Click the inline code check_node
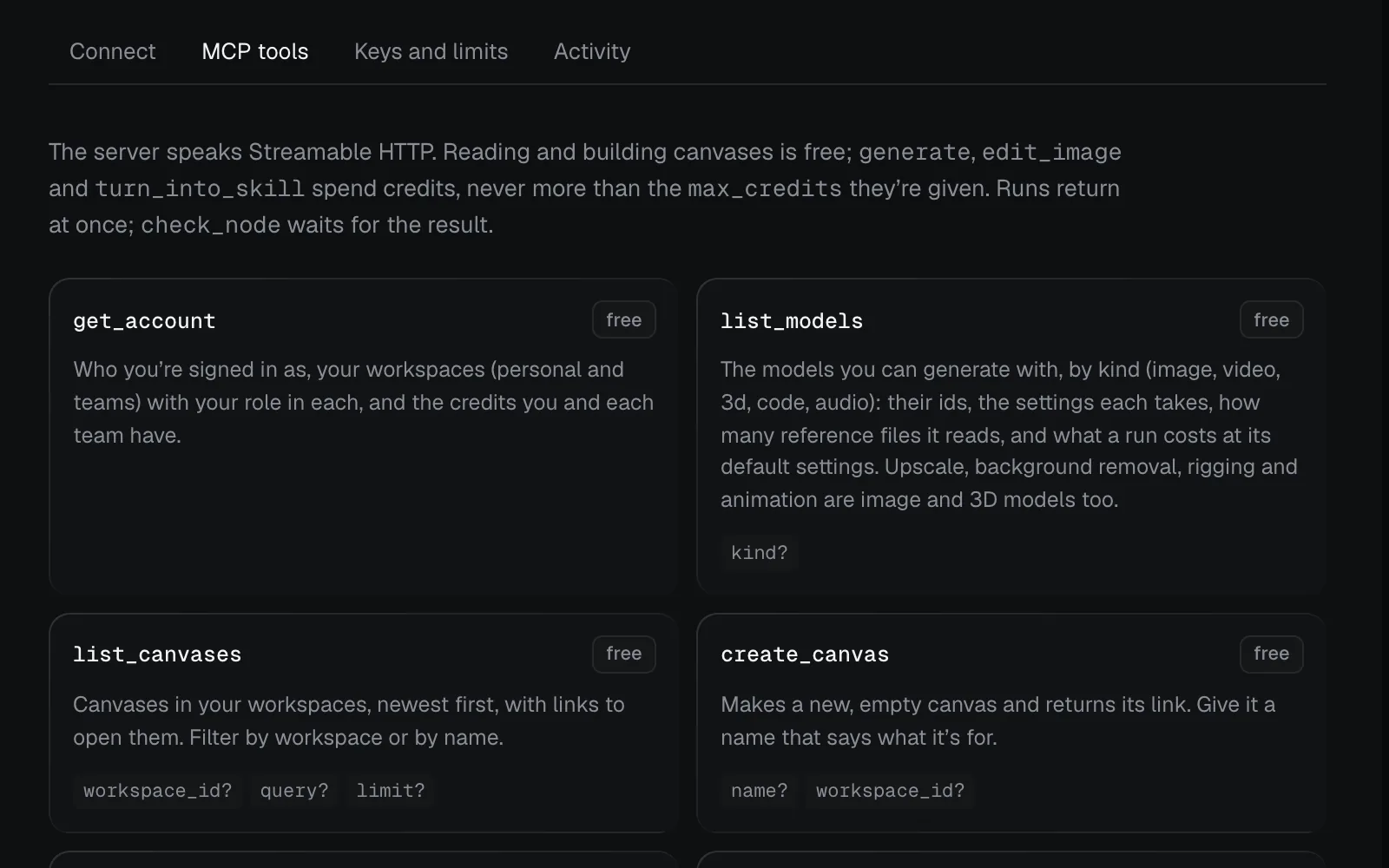This screenshot has height=868, width=1389. [211, 225]
